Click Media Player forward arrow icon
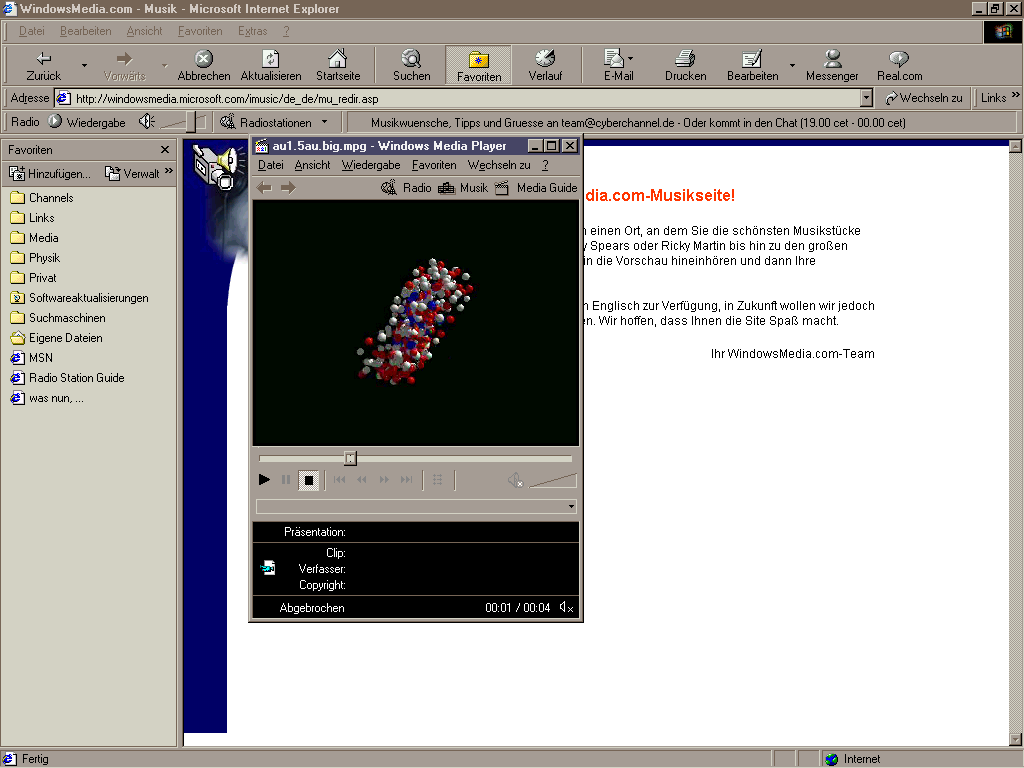 click(288, 188)
